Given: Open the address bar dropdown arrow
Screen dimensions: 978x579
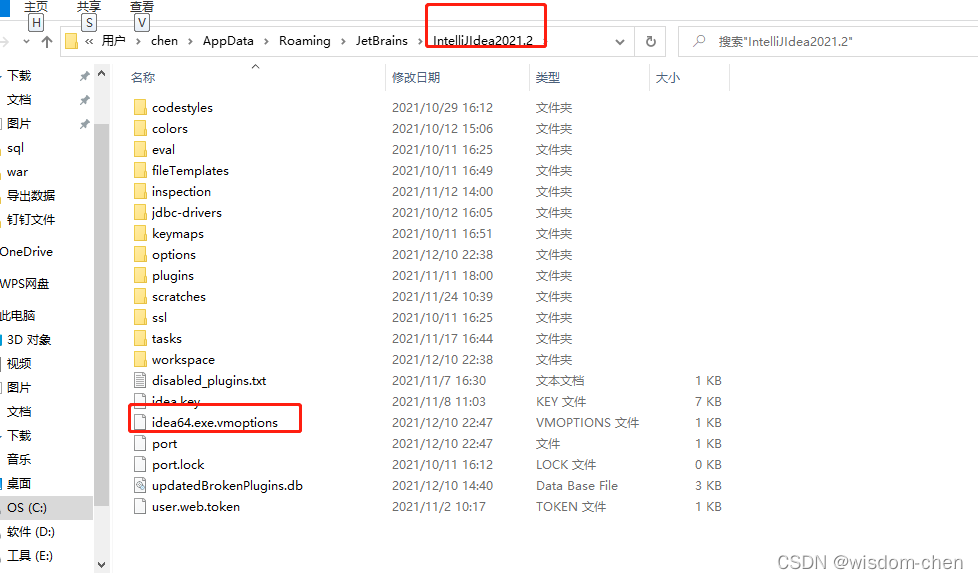Looking at the screenshot, I should point(619,41).
